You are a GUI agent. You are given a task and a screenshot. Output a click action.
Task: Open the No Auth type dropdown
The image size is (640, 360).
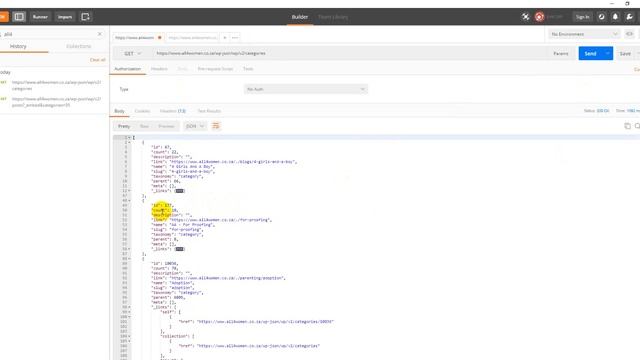[x=306, y=89]
